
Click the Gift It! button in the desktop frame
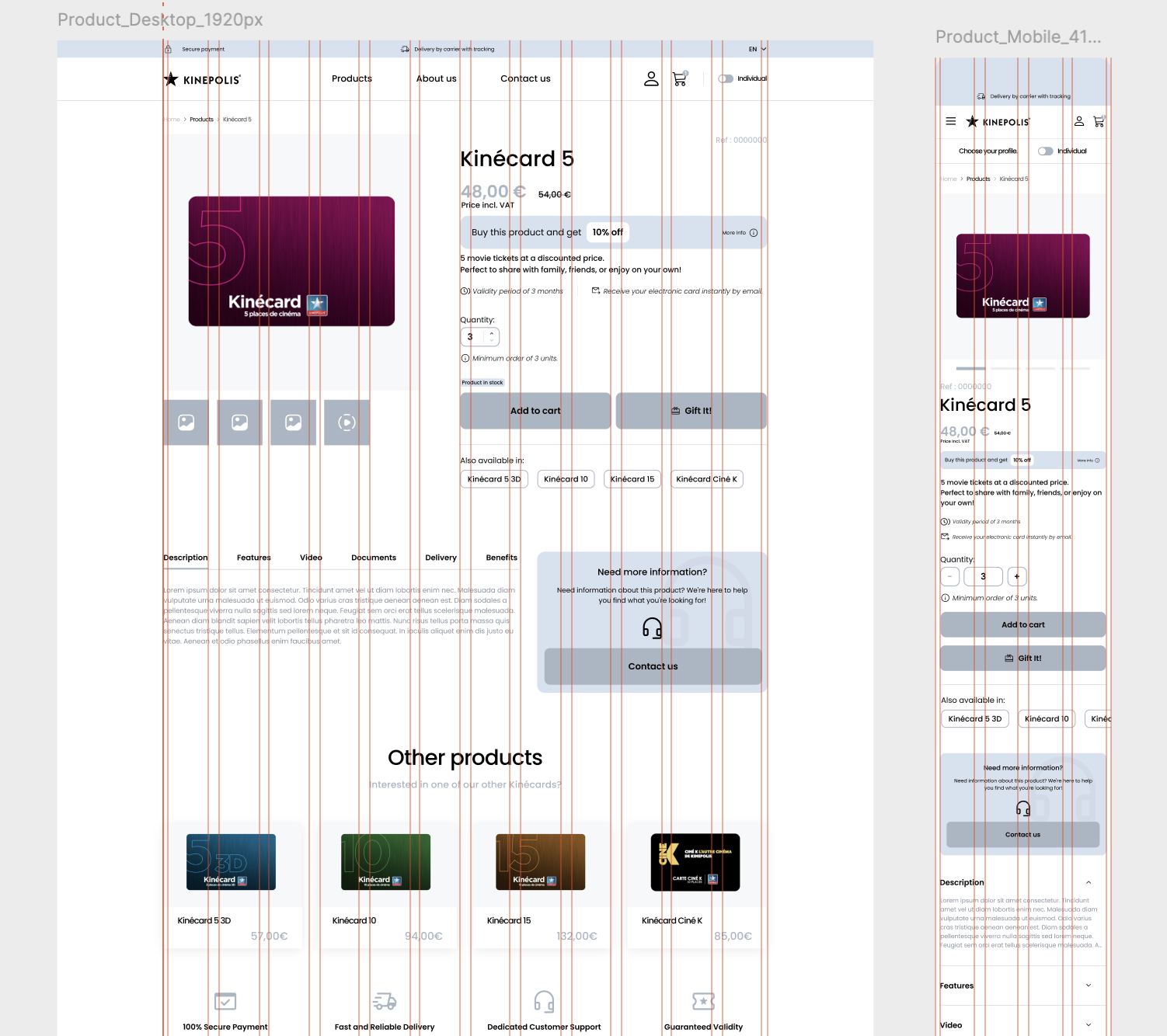691,411
